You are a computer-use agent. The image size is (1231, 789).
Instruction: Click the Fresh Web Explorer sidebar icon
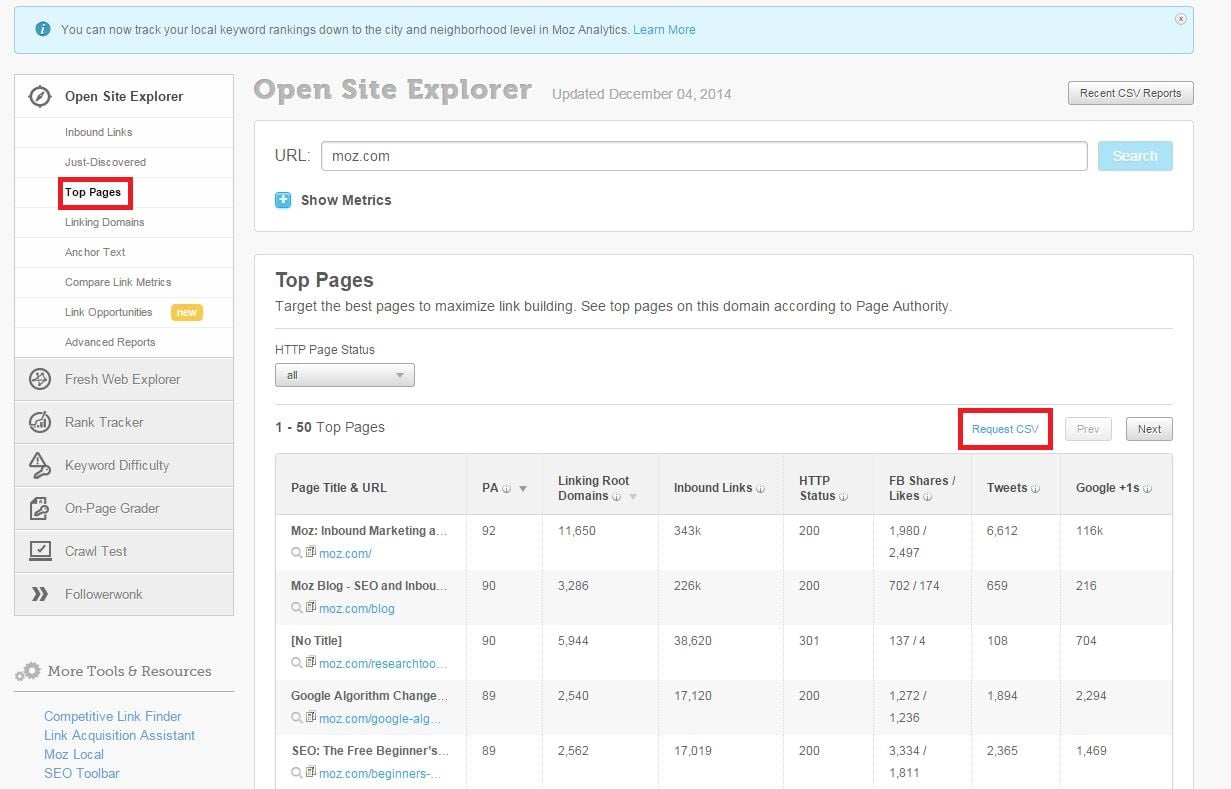[x=40, y=379]
